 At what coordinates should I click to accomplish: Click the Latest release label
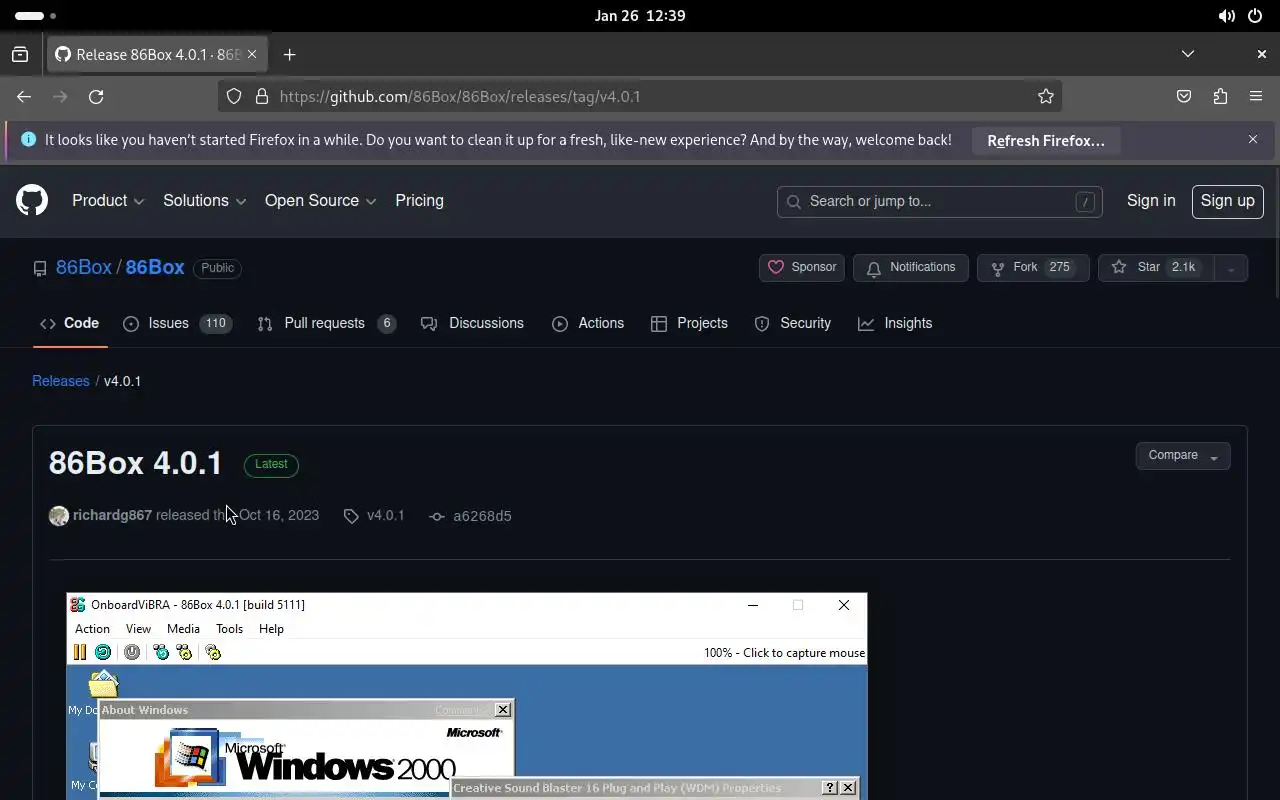271,464
